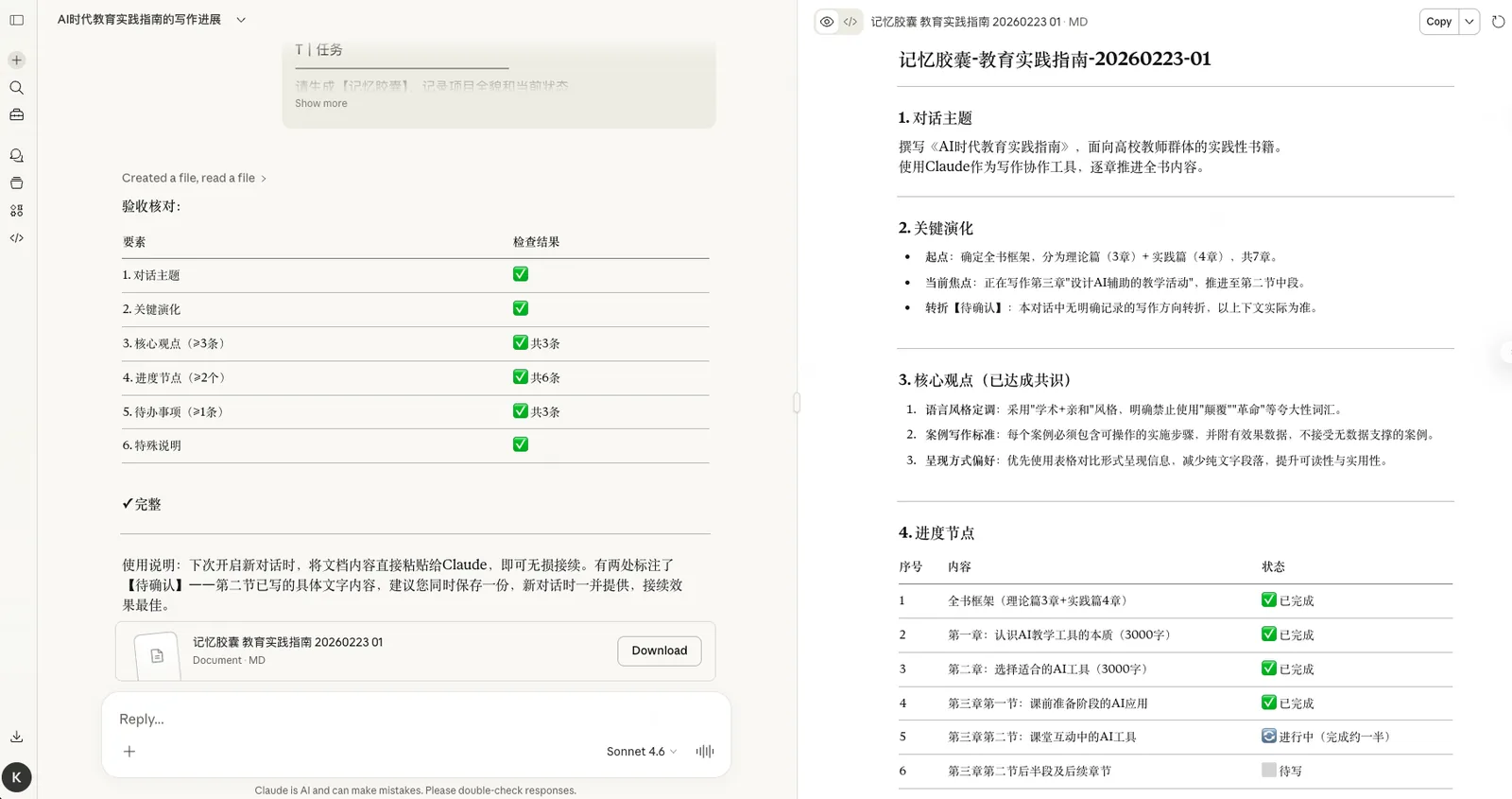Click the '第一章：认识AI教学工具的本质（3000字）' cell

point(1062,634)
